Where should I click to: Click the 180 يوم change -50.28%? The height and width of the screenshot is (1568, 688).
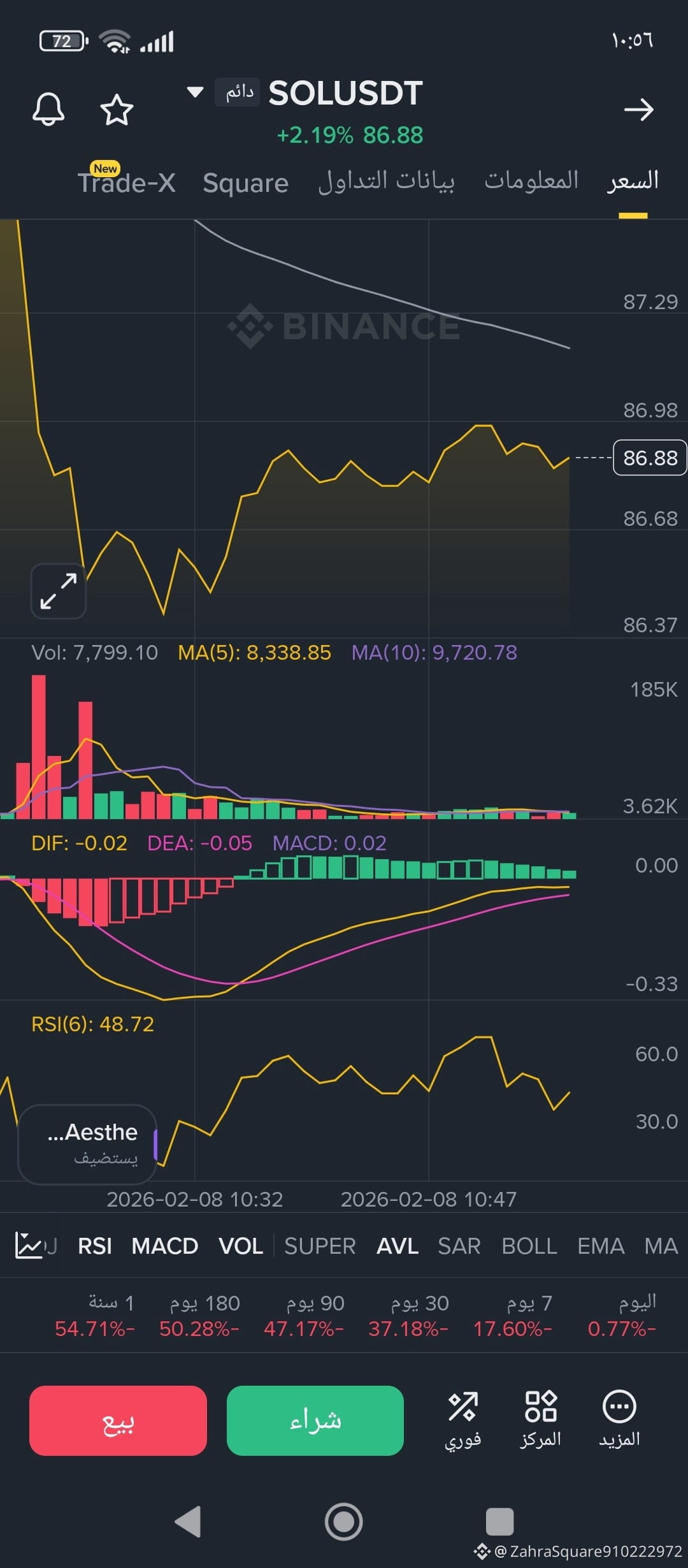(199, 1328)
